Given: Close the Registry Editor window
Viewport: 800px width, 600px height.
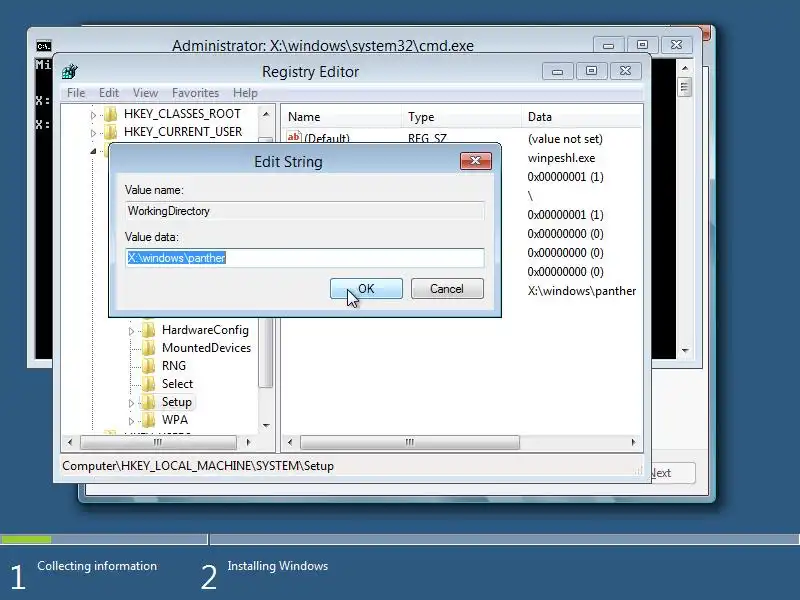Looking at the screenshot, I should pyautogui.click(x=625, y=71).
